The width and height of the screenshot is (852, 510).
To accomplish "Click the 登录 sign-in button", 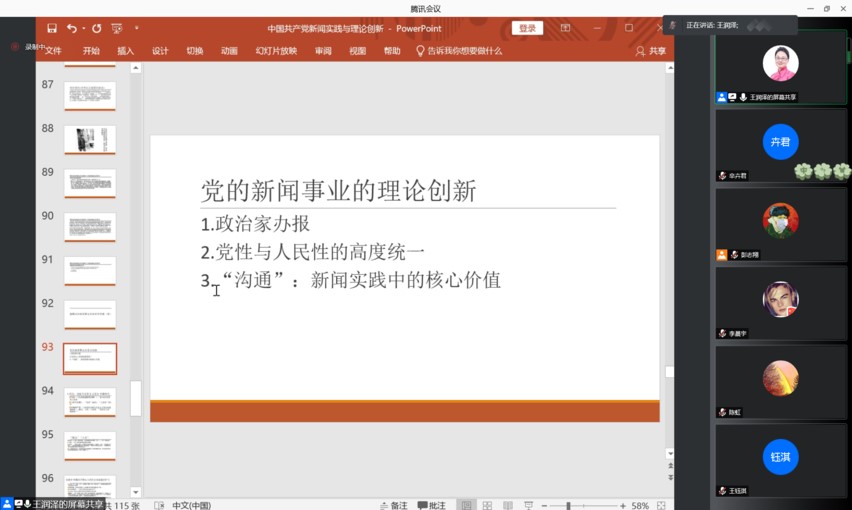I will 527,29.
